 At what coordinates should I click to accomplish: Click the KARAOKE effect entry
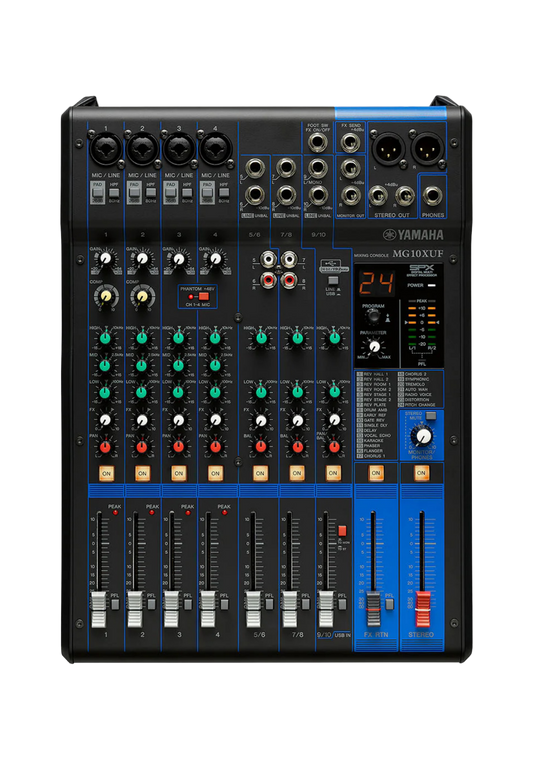click(x=370, y=440)
